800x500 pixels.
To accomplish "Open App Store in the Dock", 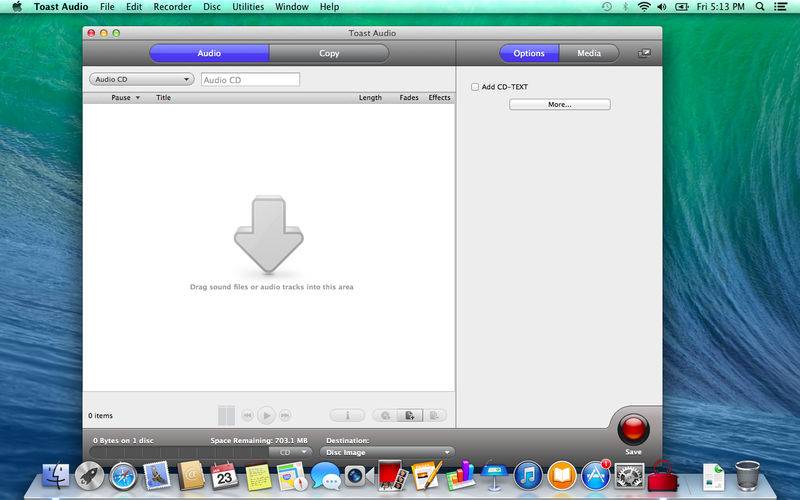I will tap(595, 476).
